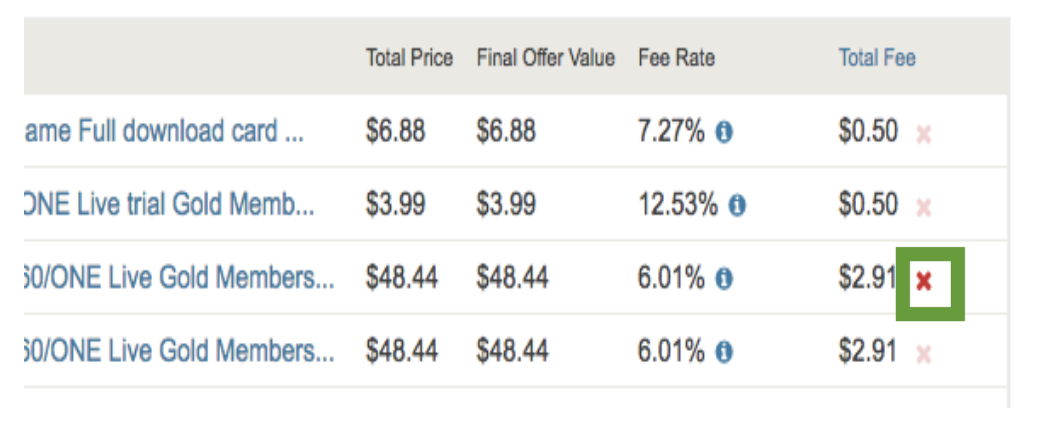Select the Total Price column header
Image resolution: width=1038 pixels, height=426 pixels.
pyautogui.click(x=409, y=58)
